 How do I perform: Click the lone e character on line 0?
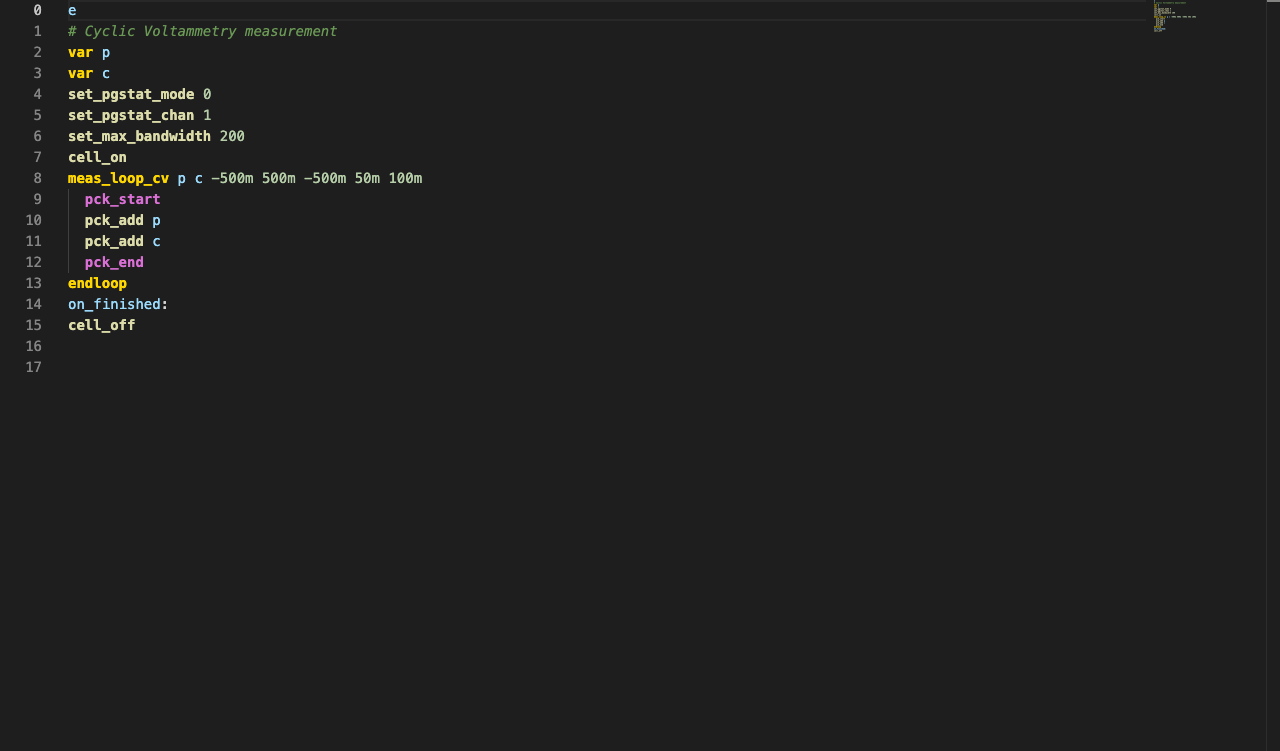coord(71,10)
